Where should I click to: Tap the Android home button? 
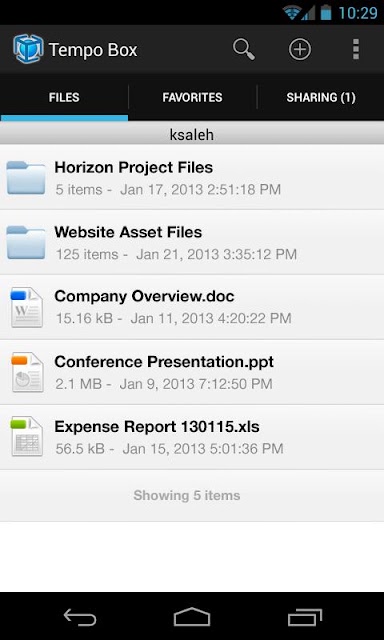click(192, 617)
